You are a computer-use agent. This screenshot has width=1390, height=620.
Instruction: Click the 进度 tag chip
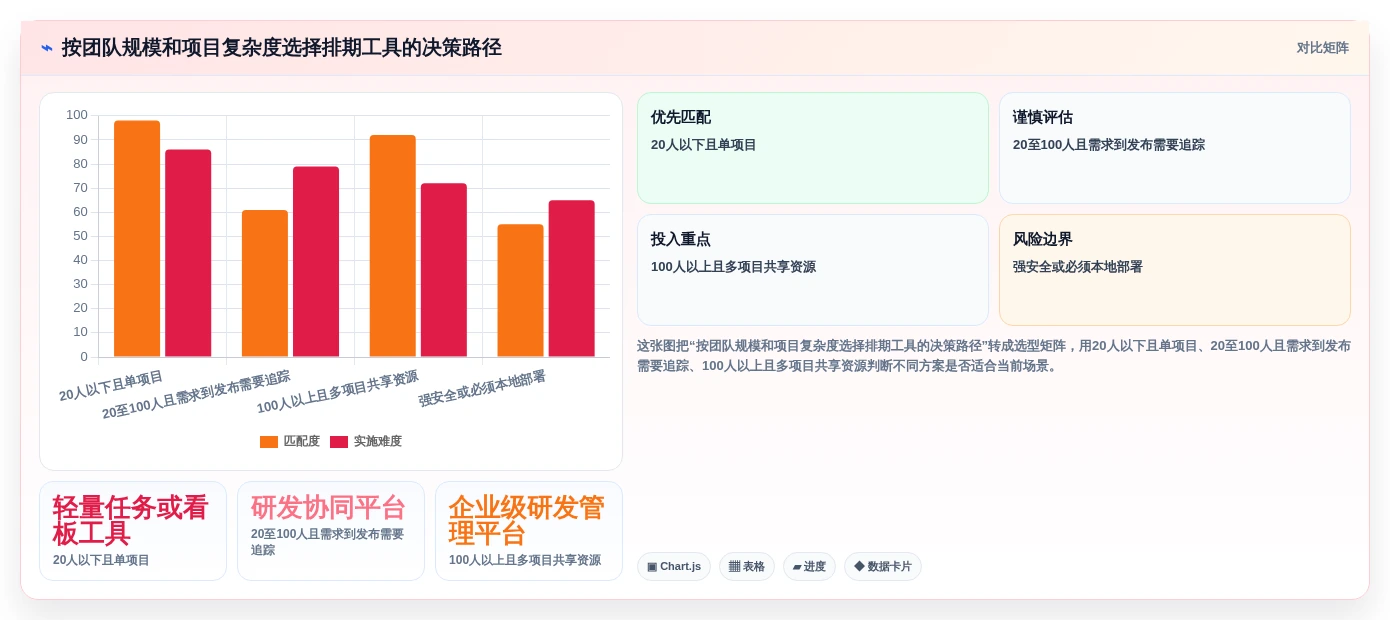point(809,567)
